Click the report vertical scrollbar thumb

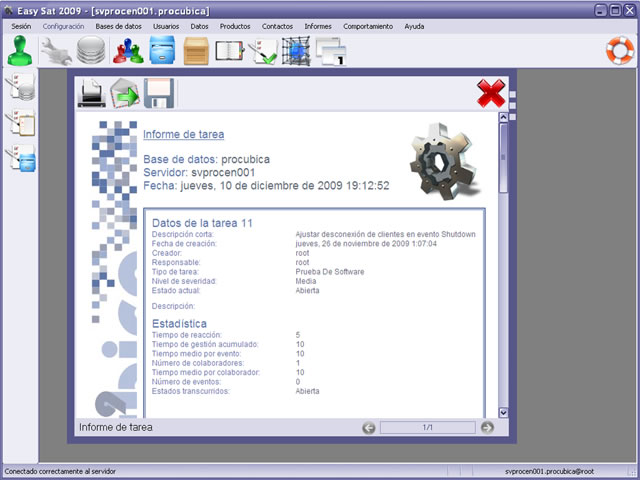503,158
